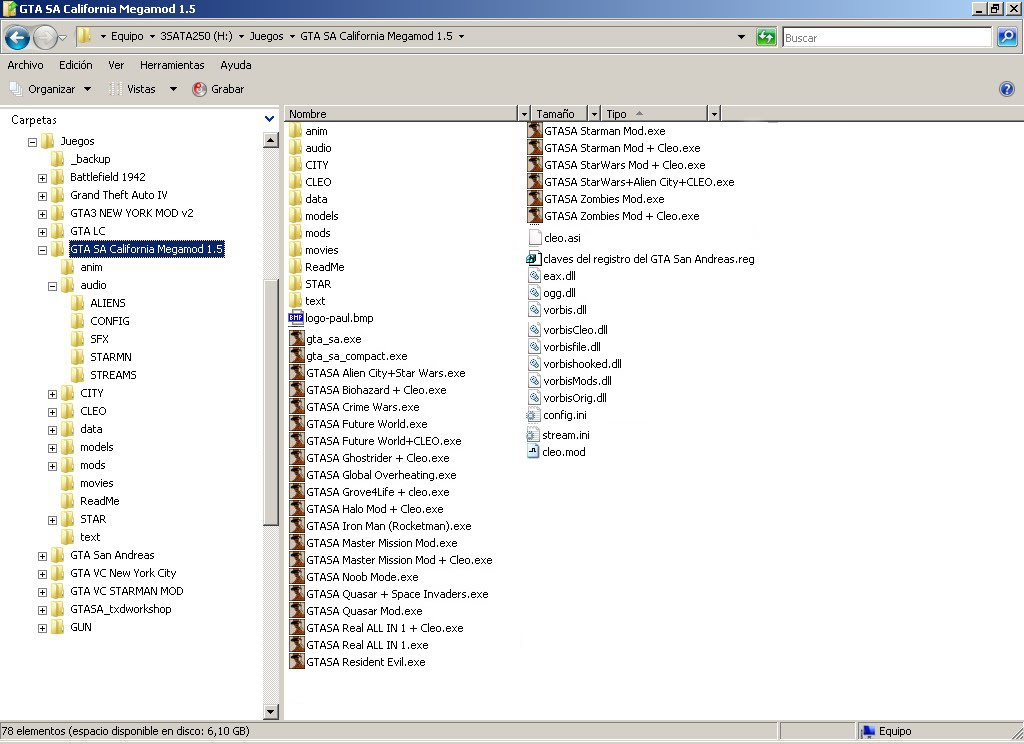Select GTASA Zombies Mod.exe icon
1024x744 pixels.
(535, 199)
